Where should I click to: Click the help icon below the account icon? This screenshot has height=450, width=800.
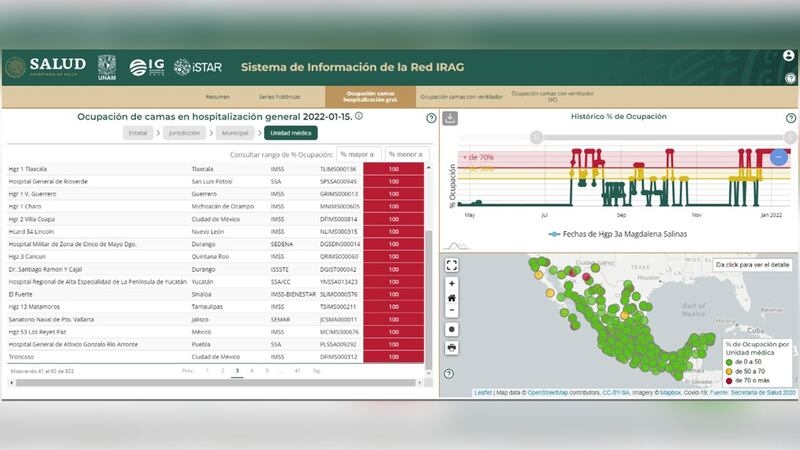point(790,78)
